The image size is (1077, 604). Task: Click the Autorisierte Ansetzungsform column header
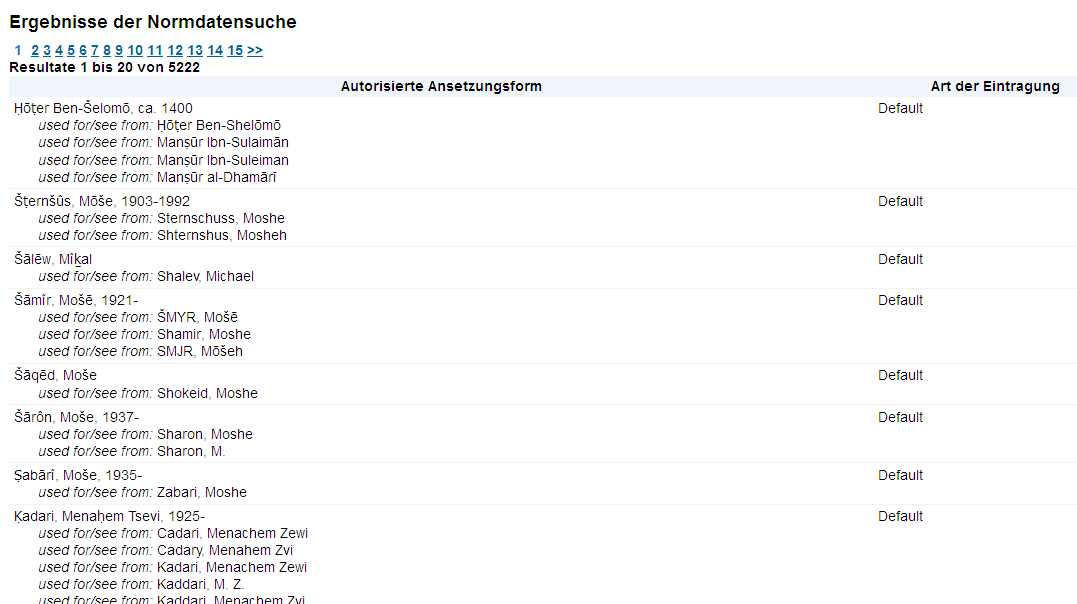click(441, 87)
